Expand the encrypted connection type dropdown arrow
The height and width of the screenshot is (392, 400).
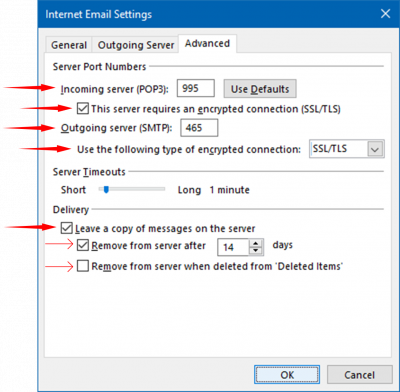(x=375, y=149)
